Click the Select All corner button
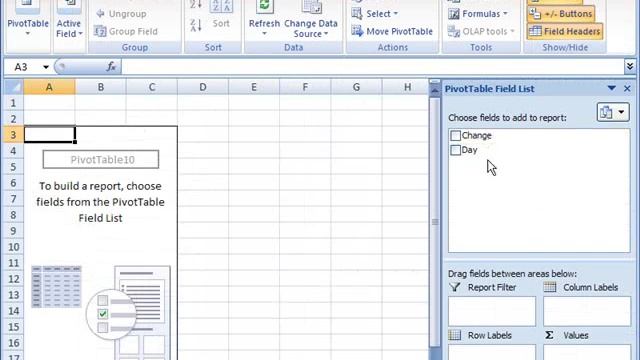This screenshot has height=360, width=640. (14, 87)
